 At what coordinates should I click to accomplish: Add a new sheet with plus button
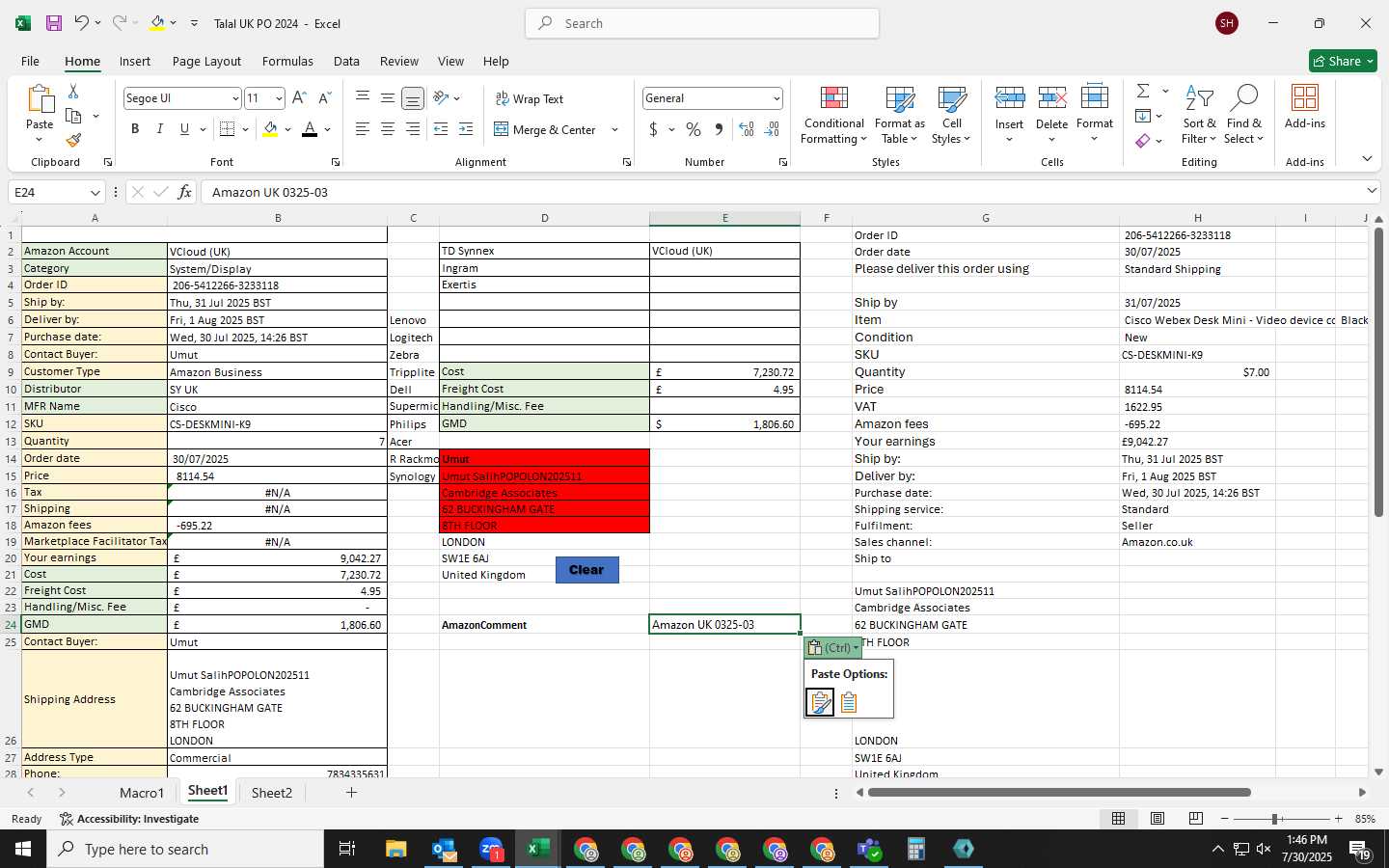[352, 793]
